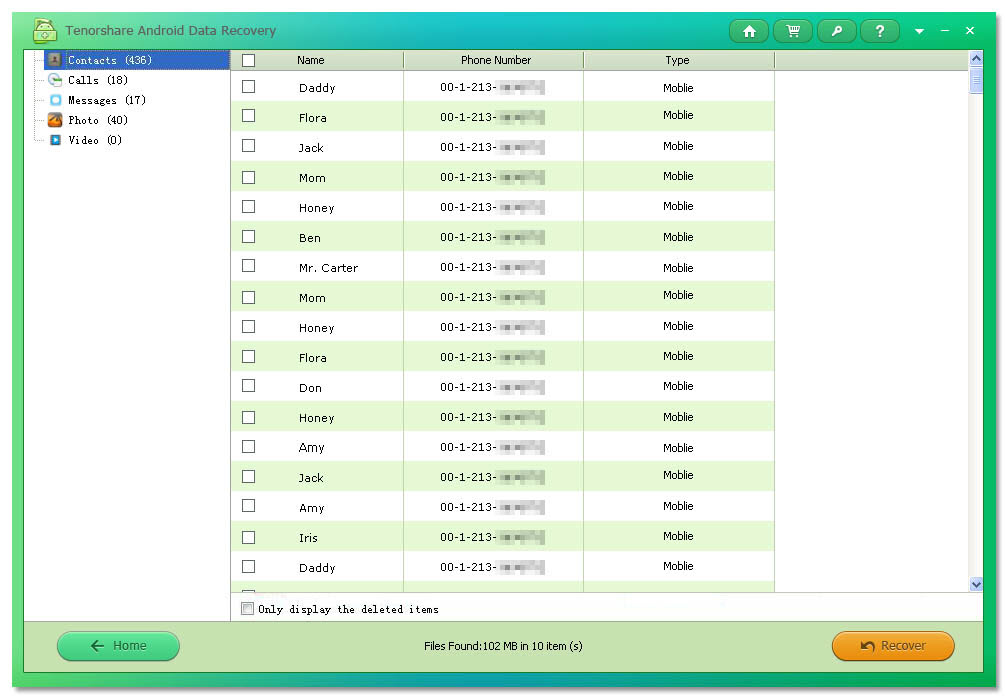Click the Files Found status text
This screenshot has height=698, width=1005.
pos(503,646)
